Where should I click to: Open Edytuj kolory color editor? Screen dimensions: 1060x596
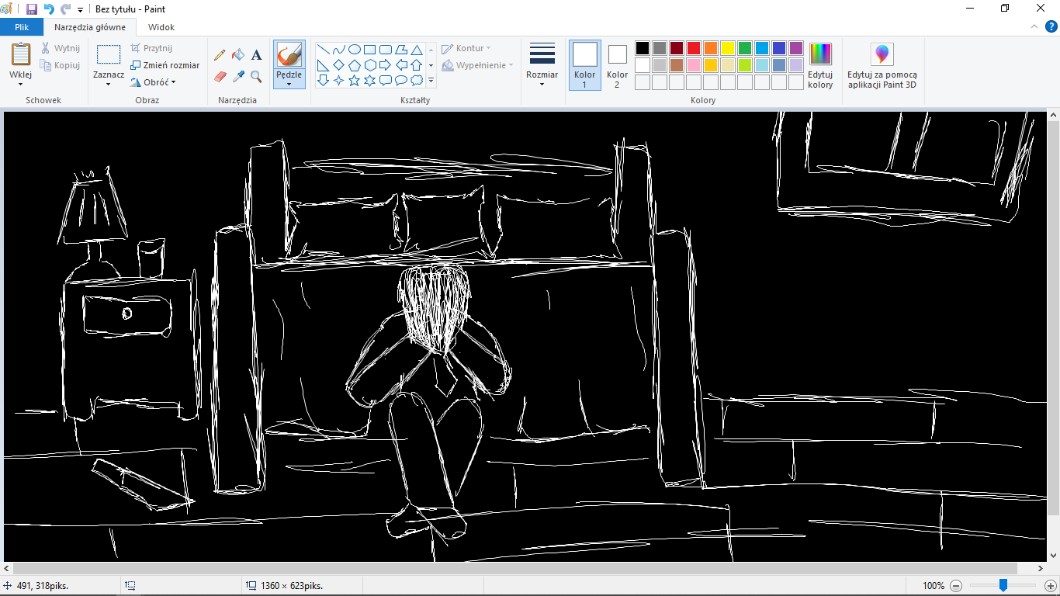tap(820, 66)
